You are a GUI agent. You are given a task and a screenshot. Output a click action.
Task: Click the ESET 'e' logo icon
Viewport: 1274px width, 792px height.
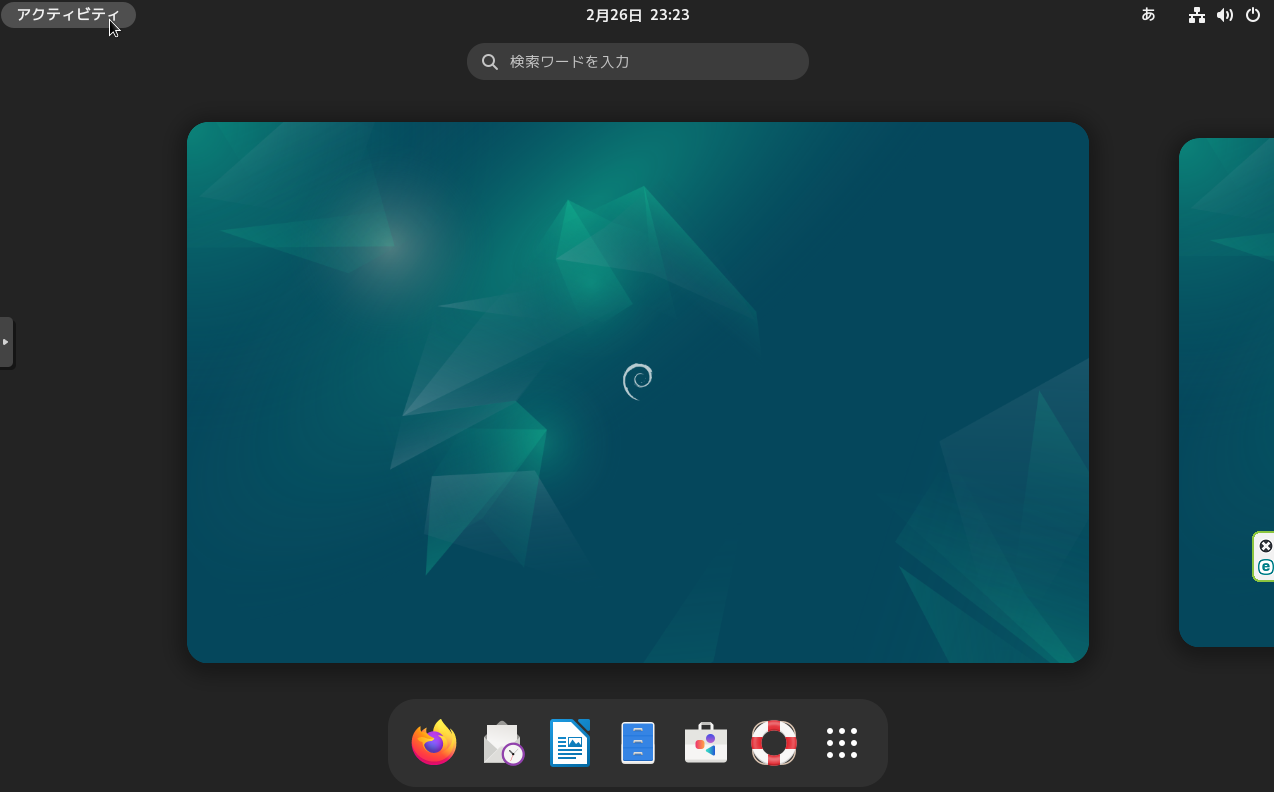(1265, 567)
